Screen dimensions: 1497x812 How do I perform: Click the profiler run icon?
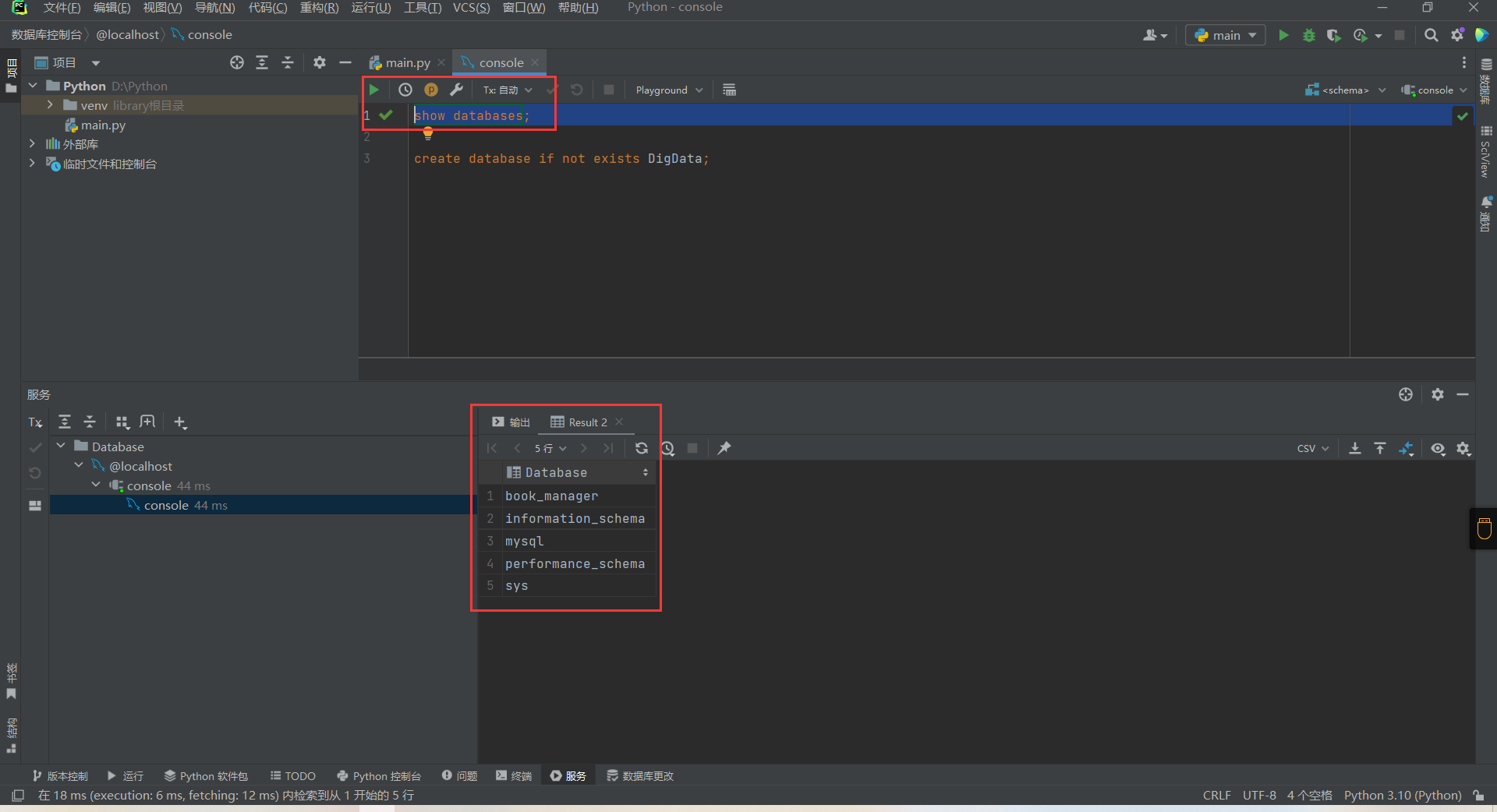coord(1361,35)
